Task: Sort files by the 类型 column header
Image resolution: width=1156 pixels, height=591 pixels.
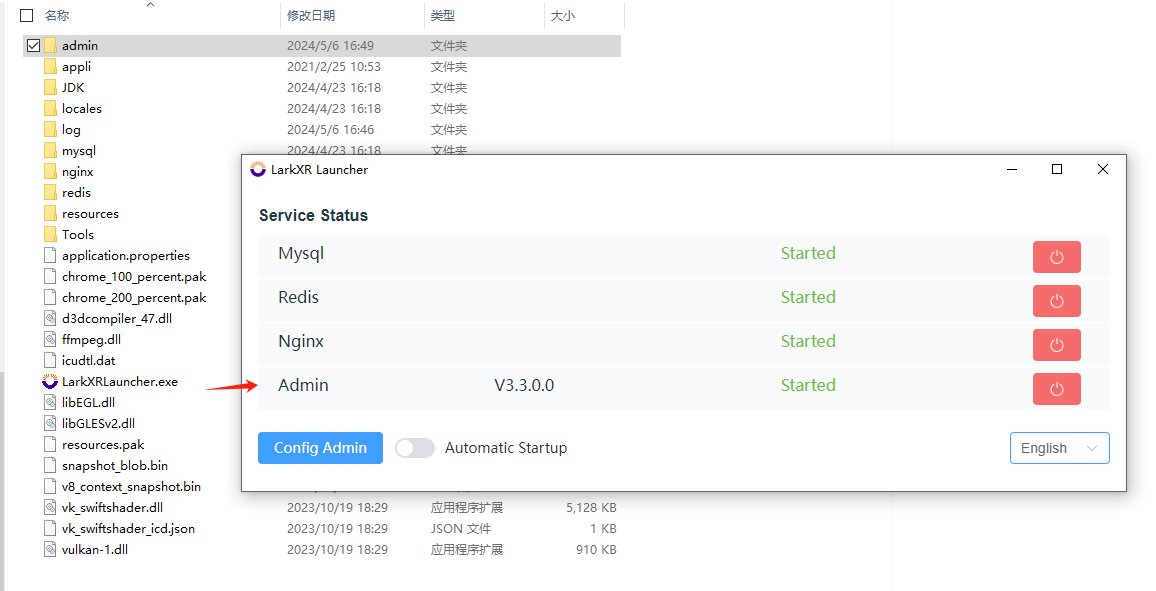Action: coord(442,15)
